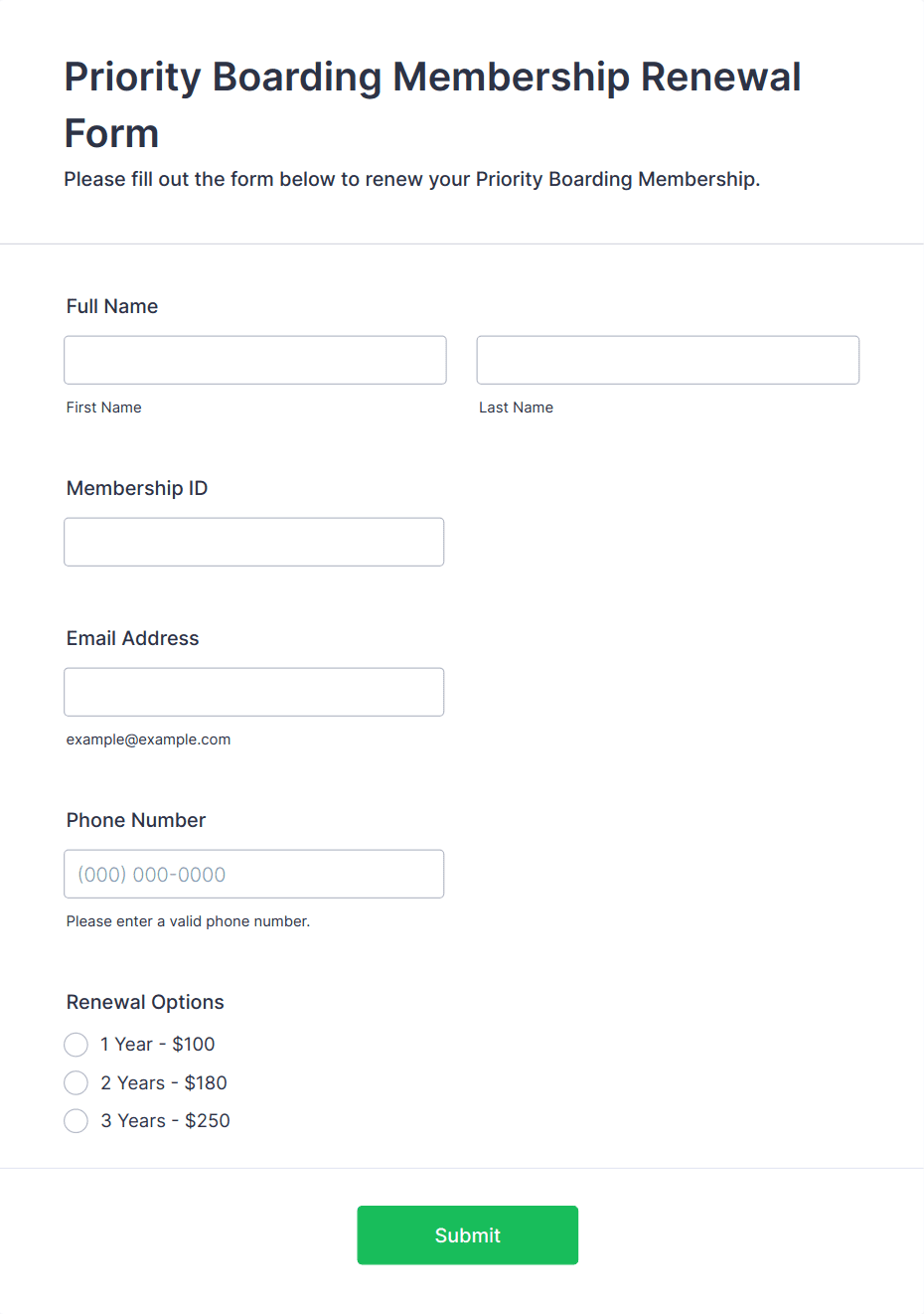Viewport: 924px width, 1314px height.
Task: Click the Phone Number label
Action: [x=136, y=820]
